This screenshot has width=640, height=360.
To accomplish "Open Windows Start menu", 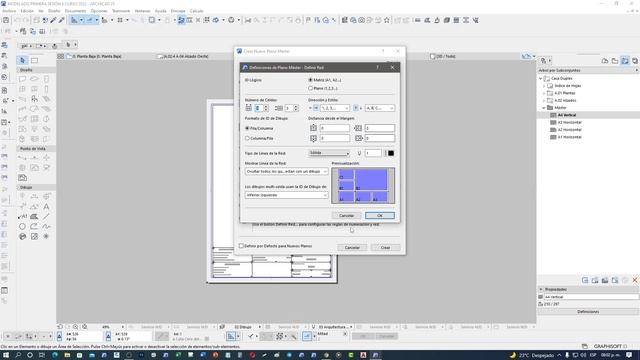I will click(6, 355).
